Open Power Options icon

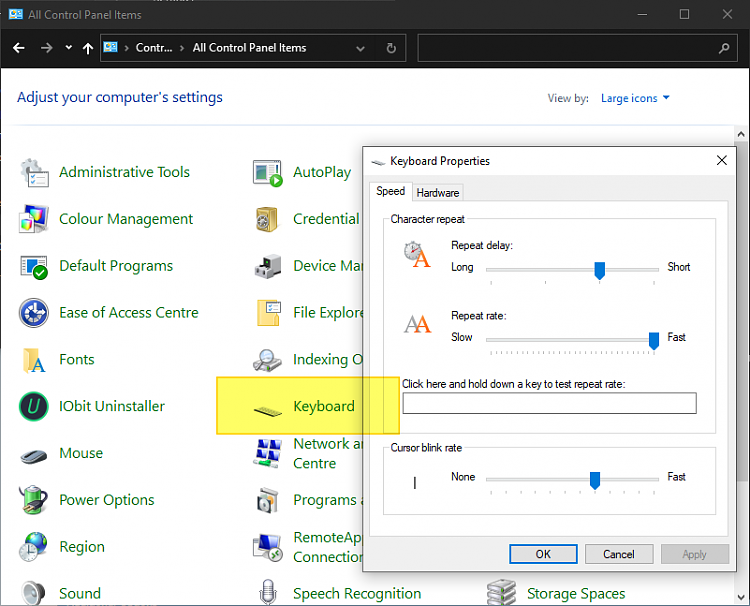(34, 500)
